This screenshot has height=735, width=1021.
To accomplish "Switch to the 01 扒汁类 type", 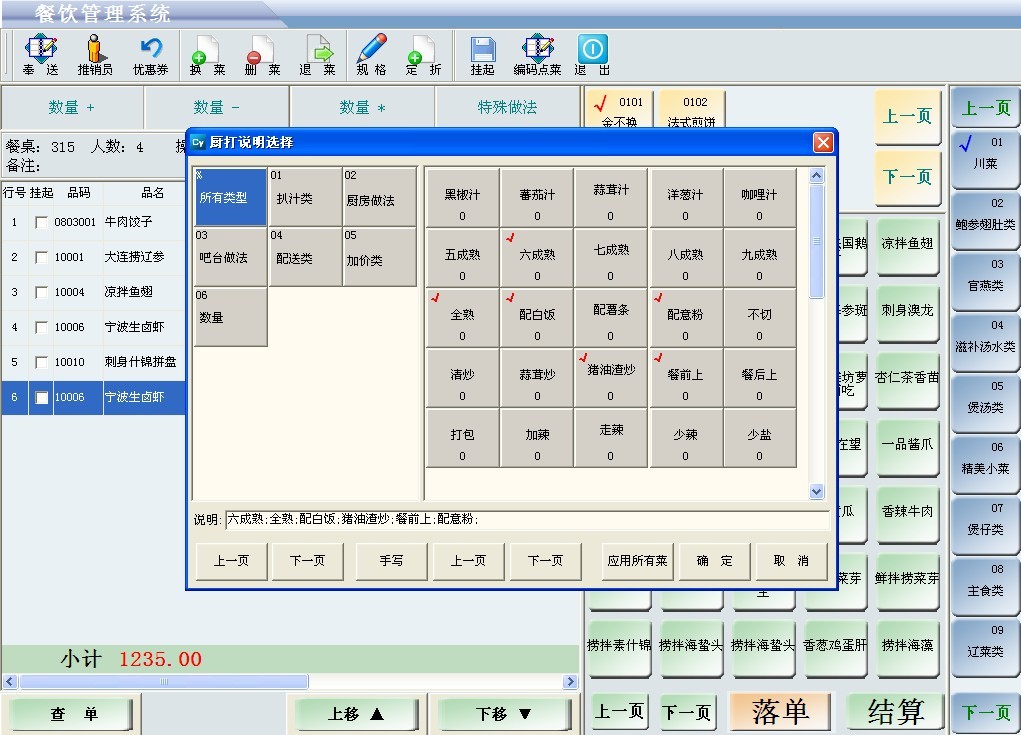I will tap(305, 197).
